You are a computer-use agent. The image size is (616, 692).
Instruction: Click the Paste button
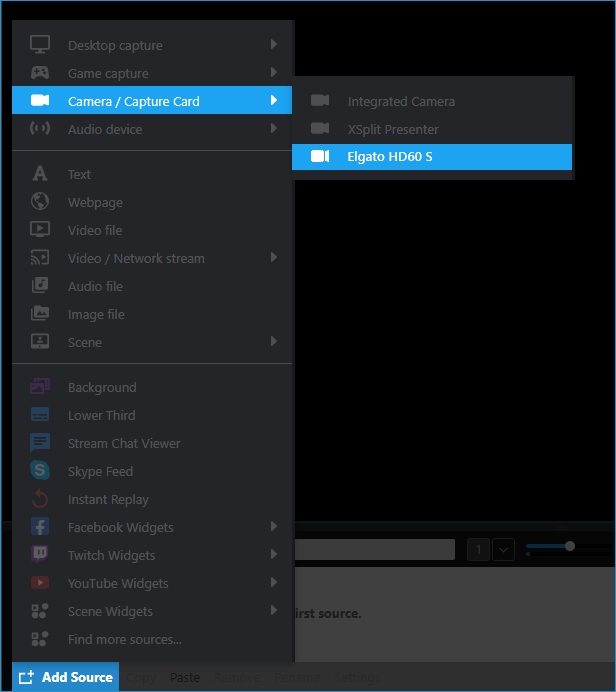pyautogui.click(x=185, y=677)
